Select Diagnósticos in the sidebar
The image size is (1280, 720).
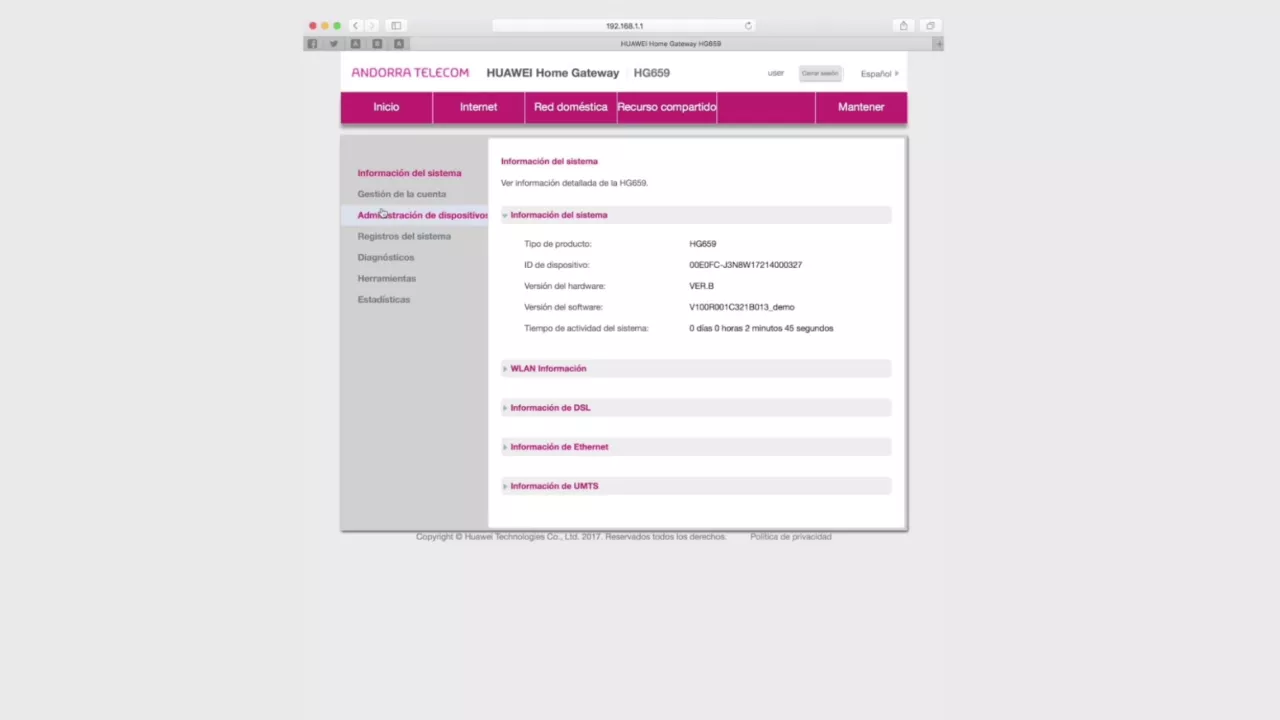point(385,257)
